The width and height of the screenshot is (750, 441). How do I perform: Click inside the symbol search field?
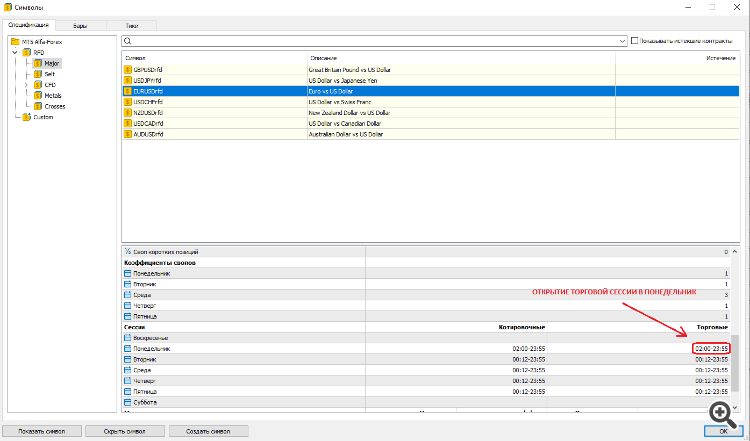(x=375, y=41)
